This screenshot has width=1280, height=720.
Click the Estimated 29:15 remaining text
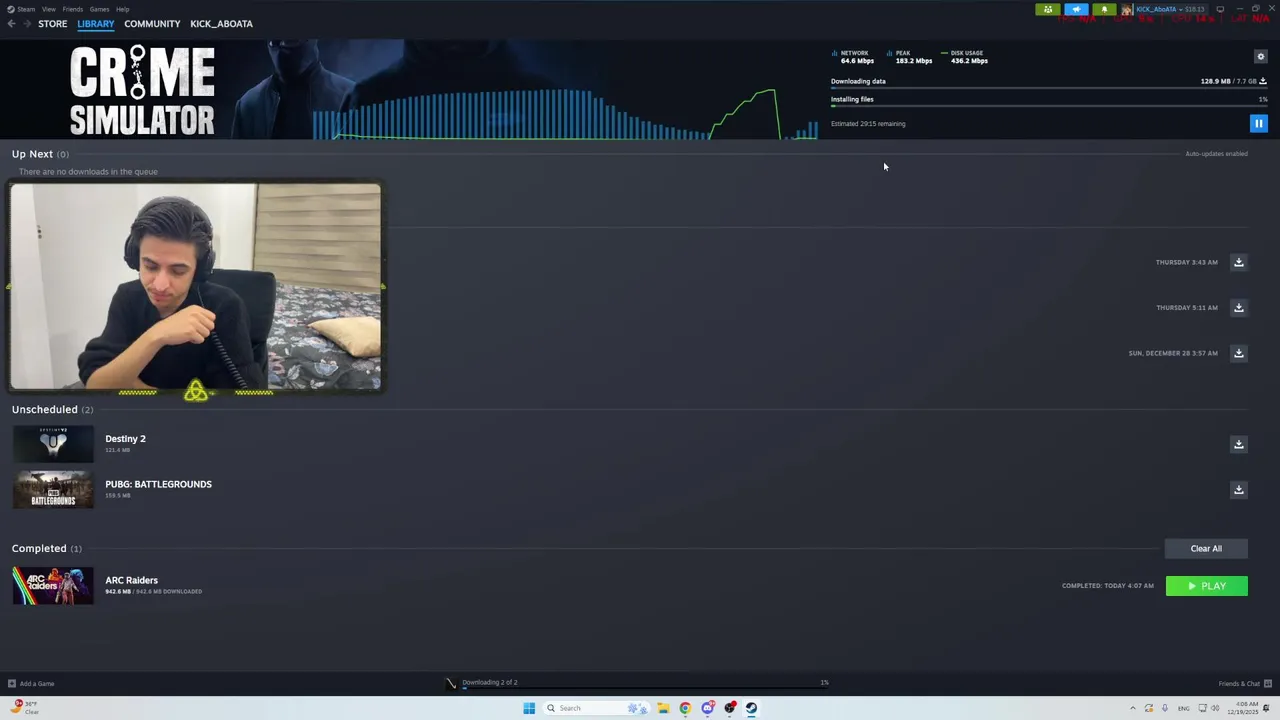click(x=868, y=124)
